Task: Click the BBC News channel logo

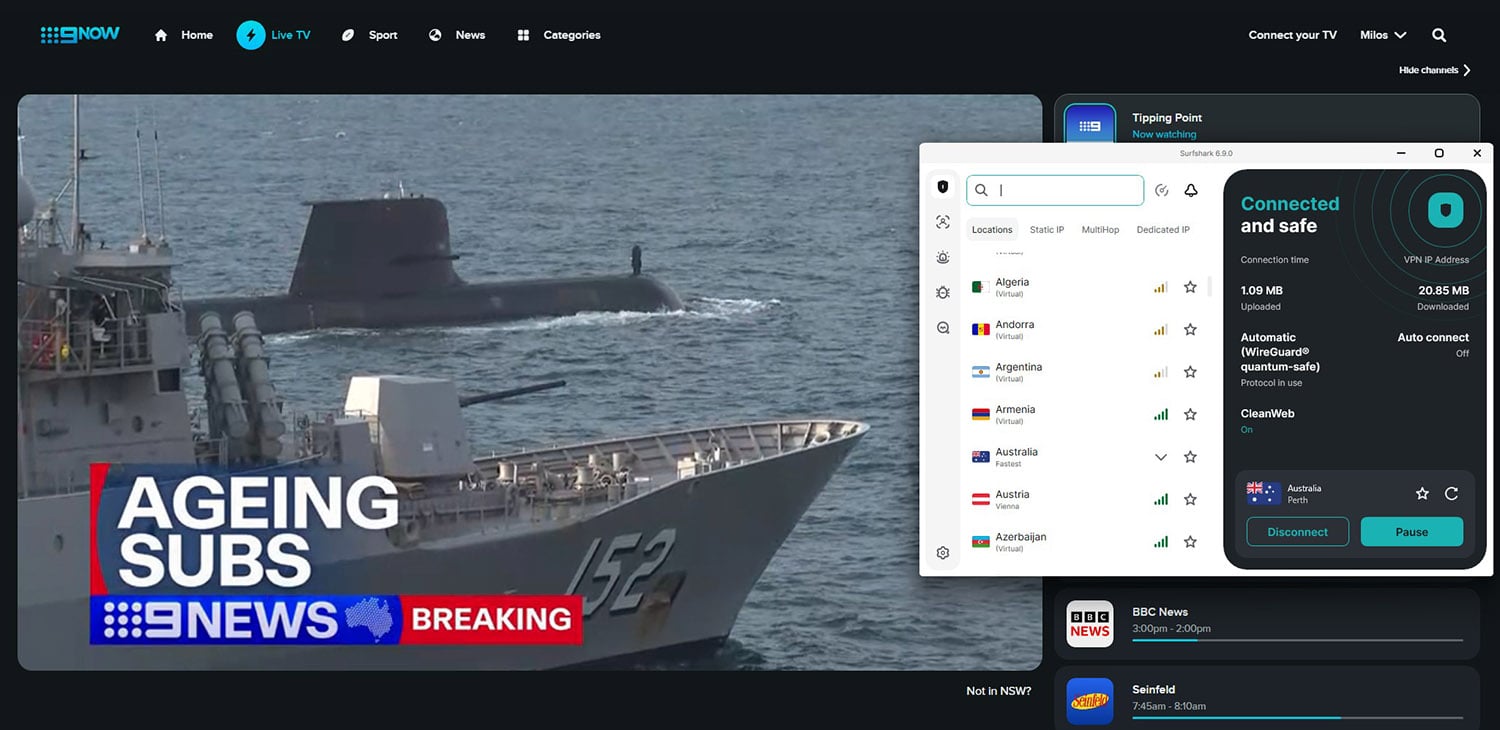Action: point(1090,624)
